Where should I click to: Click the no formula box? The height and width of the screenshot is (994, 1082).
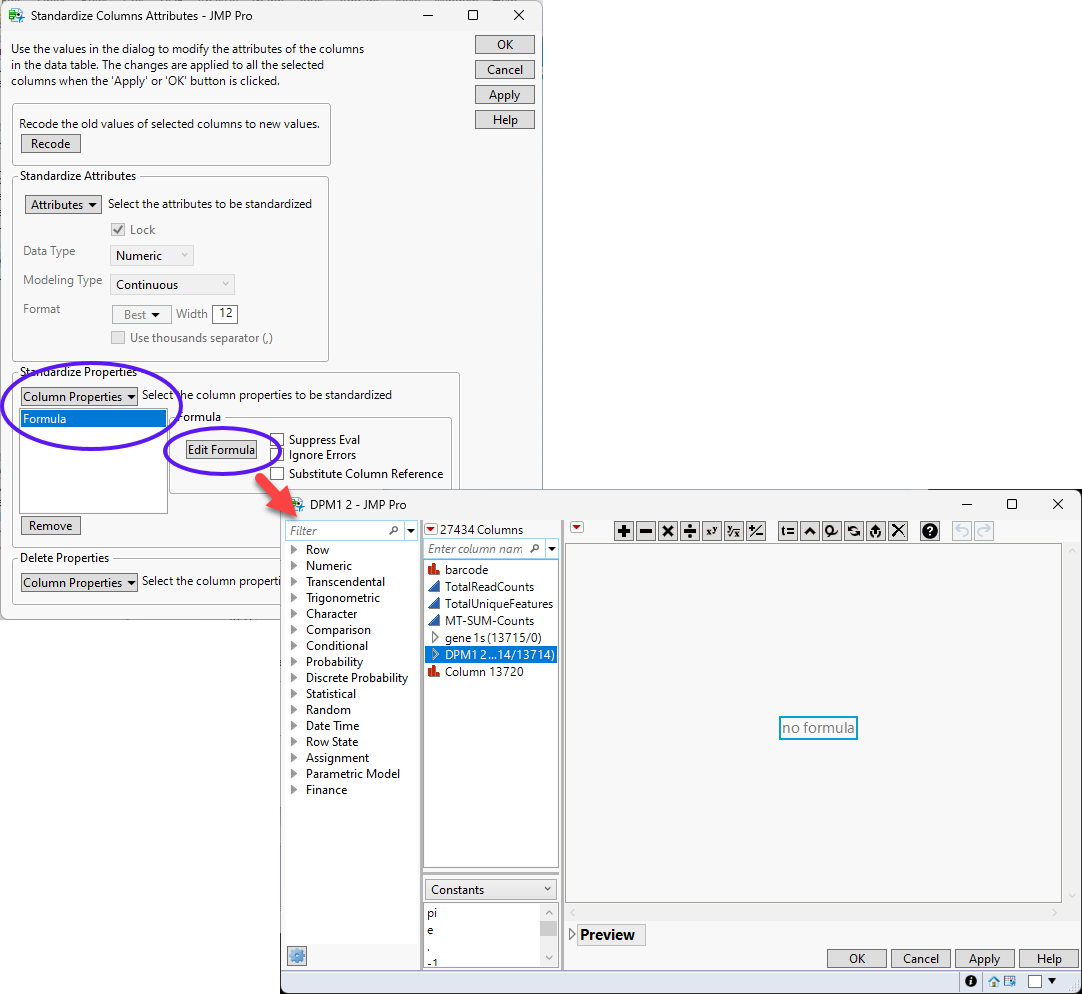pos(818,728)
